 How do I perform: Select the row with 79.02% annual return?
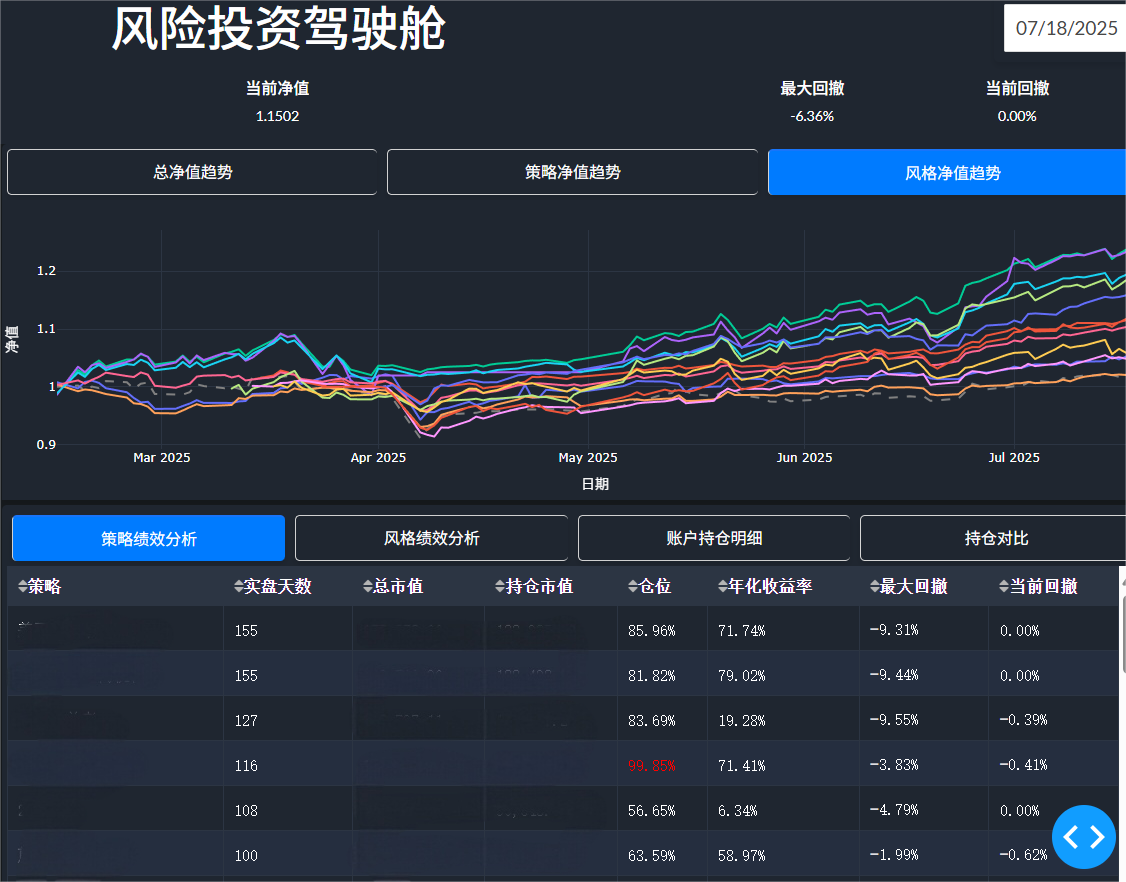(x=741, y=676)
